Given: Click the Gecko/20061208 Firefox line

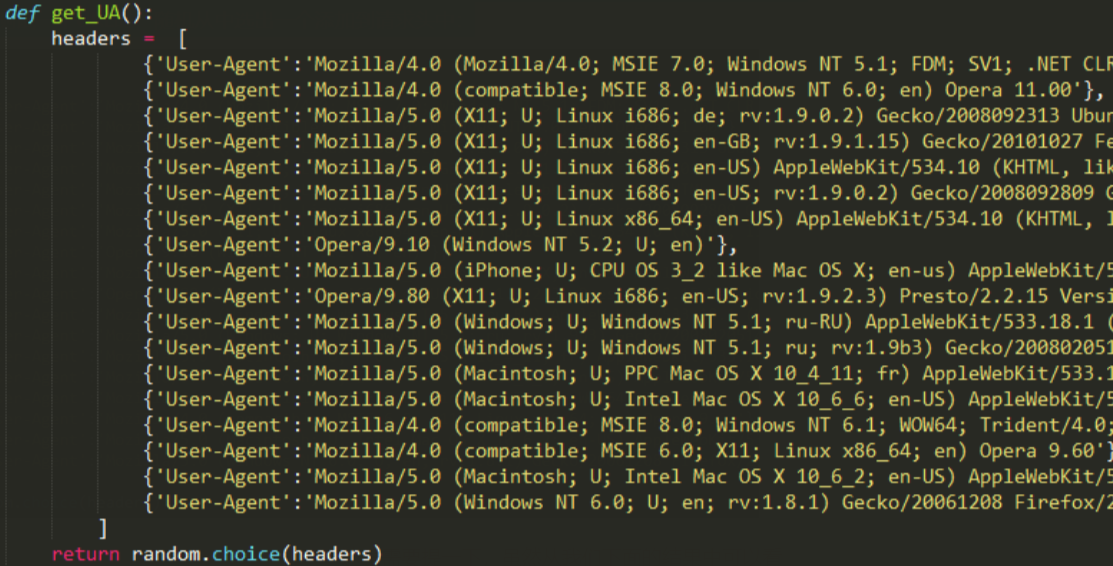Looking at the screenshot, I should coord(627,503).
